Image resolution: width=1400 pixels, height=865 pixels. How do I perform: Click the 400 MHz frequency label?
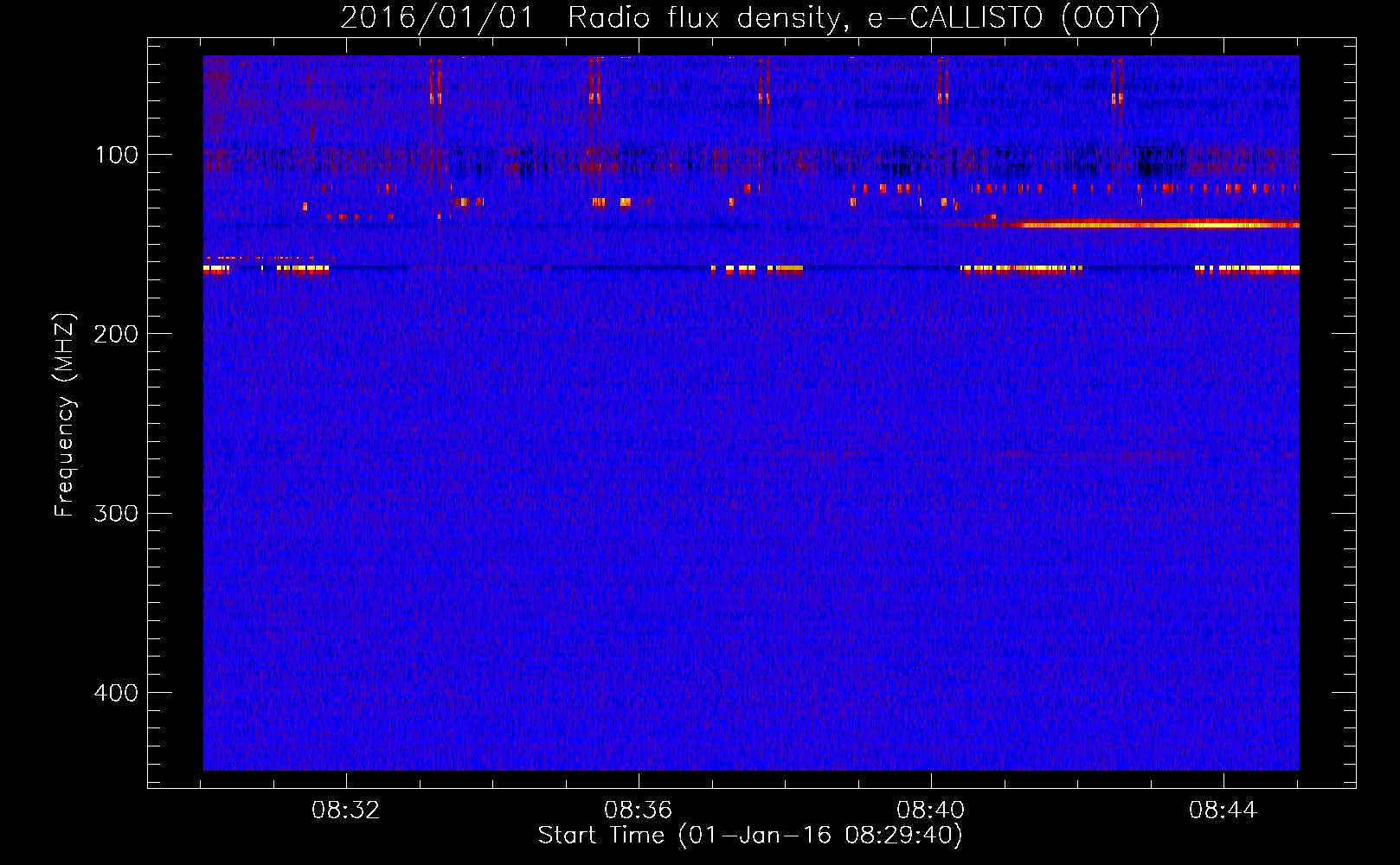116,693
